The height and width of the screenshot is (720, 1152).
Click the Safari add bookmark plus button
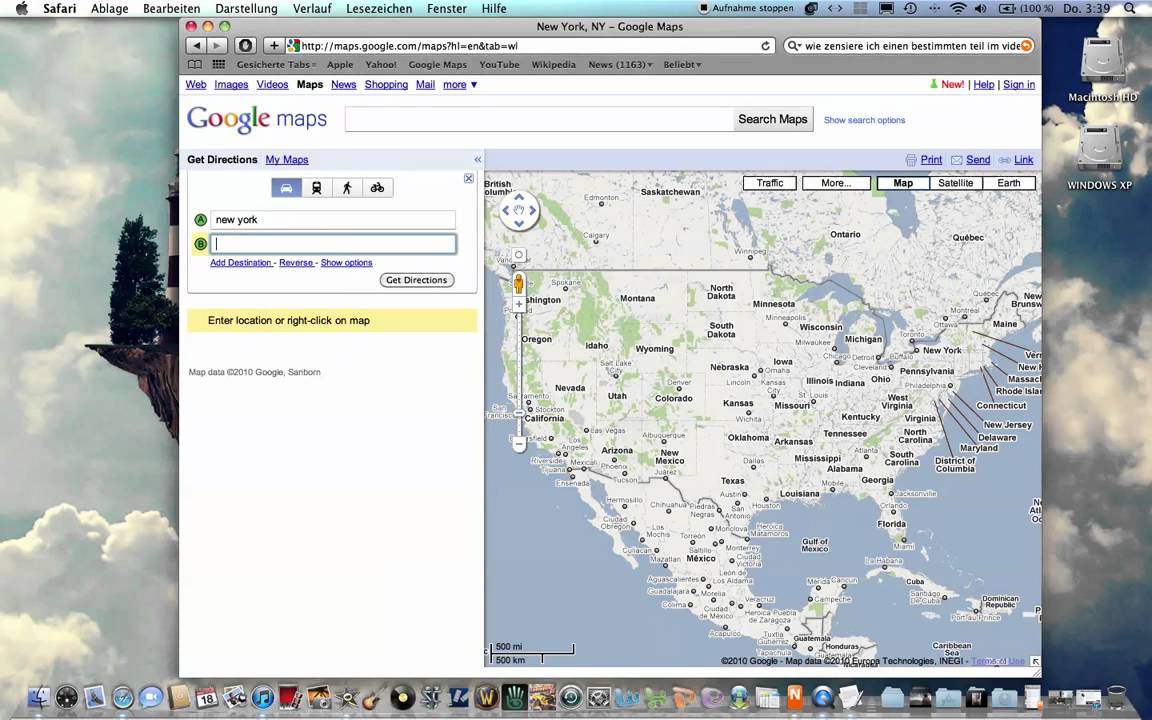pos(273,46)
